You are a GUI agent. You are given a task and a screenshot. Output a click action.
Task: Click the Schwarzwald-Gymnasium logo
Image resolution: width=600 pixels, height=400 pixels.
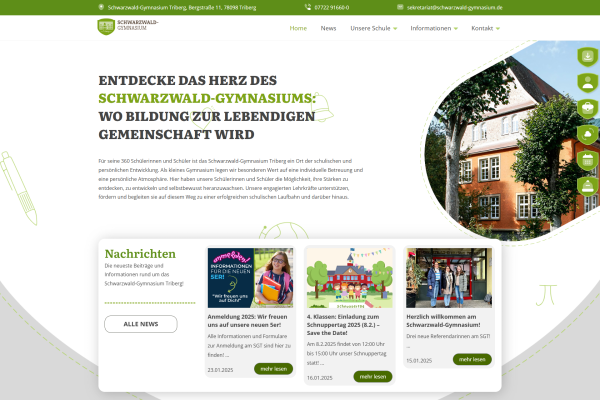pyautogui.click(x=127, y=26)
